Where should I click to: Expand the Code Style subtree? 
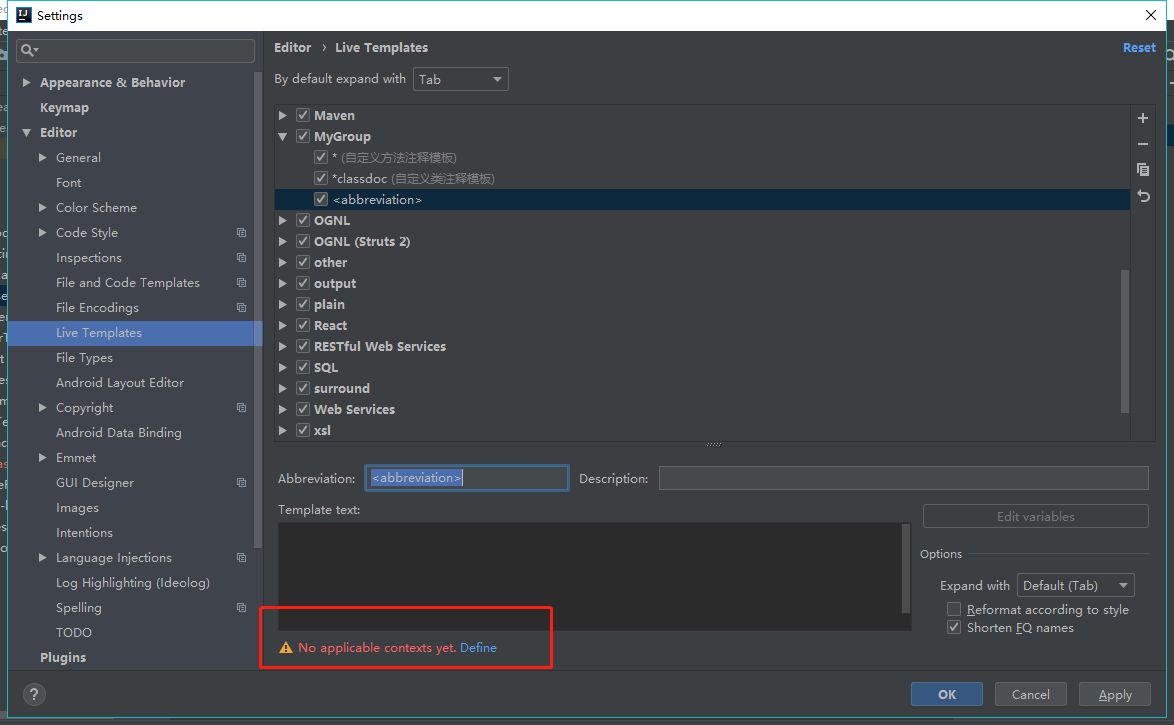[x=43, y=233]
